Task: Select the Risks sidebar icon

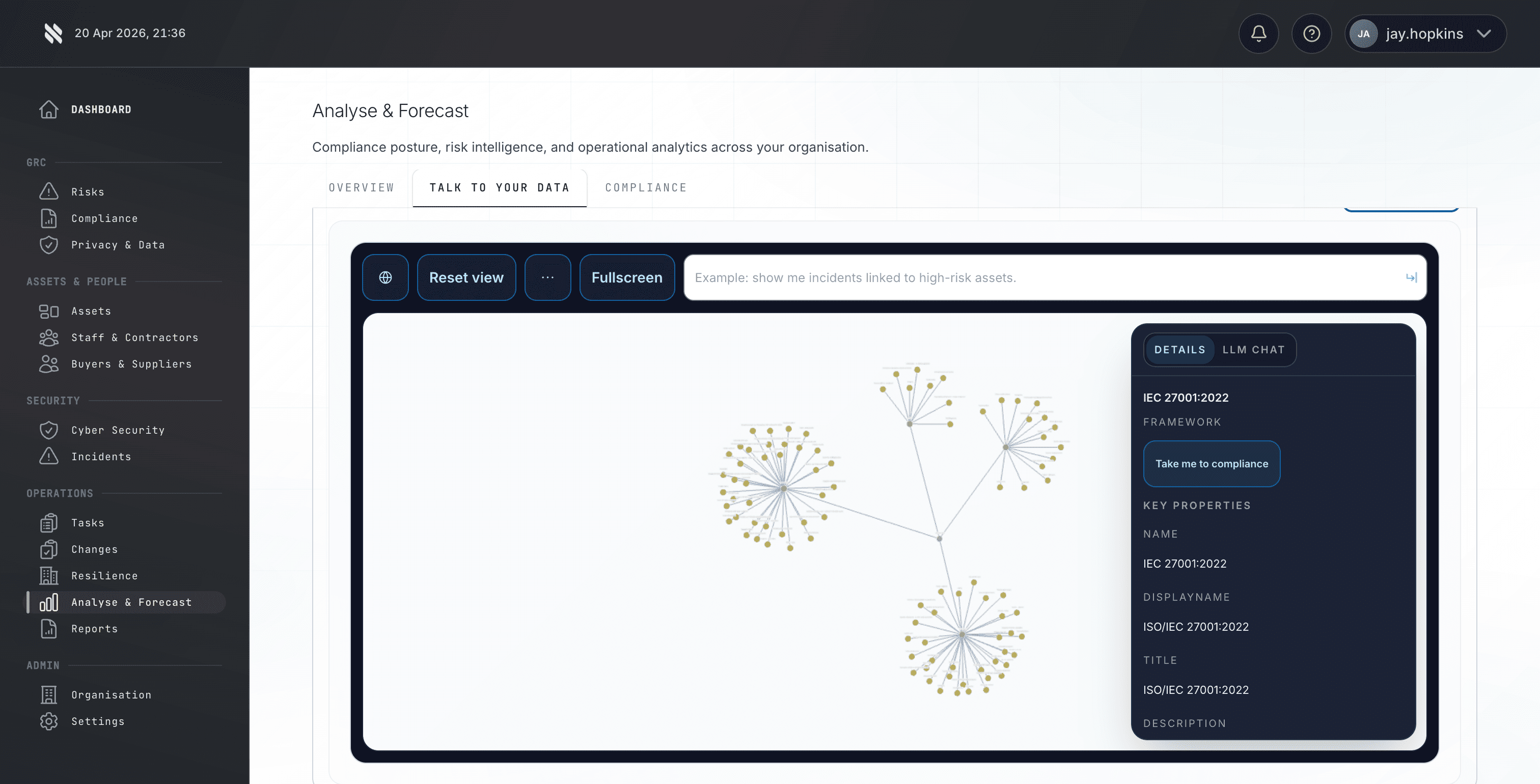Action: (x=49, y=191)
